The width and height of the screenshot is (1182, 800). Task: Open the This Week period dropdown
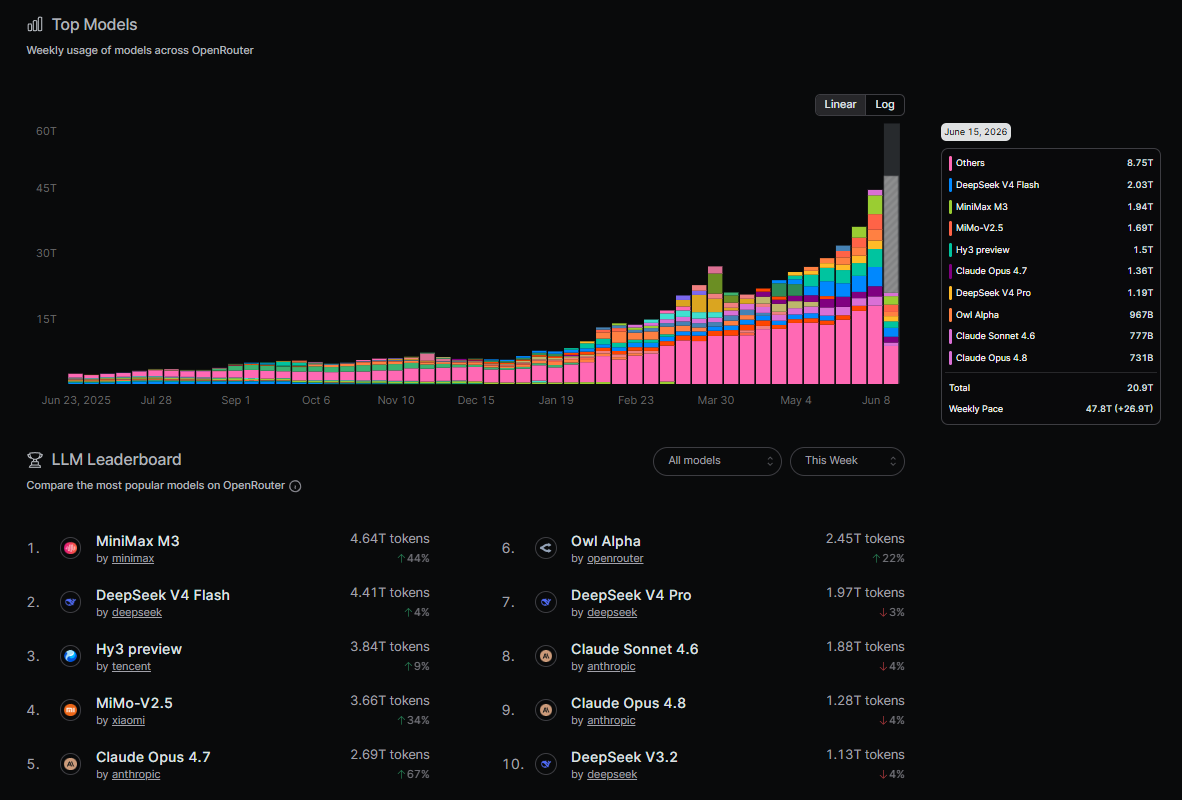click(847, 461)
